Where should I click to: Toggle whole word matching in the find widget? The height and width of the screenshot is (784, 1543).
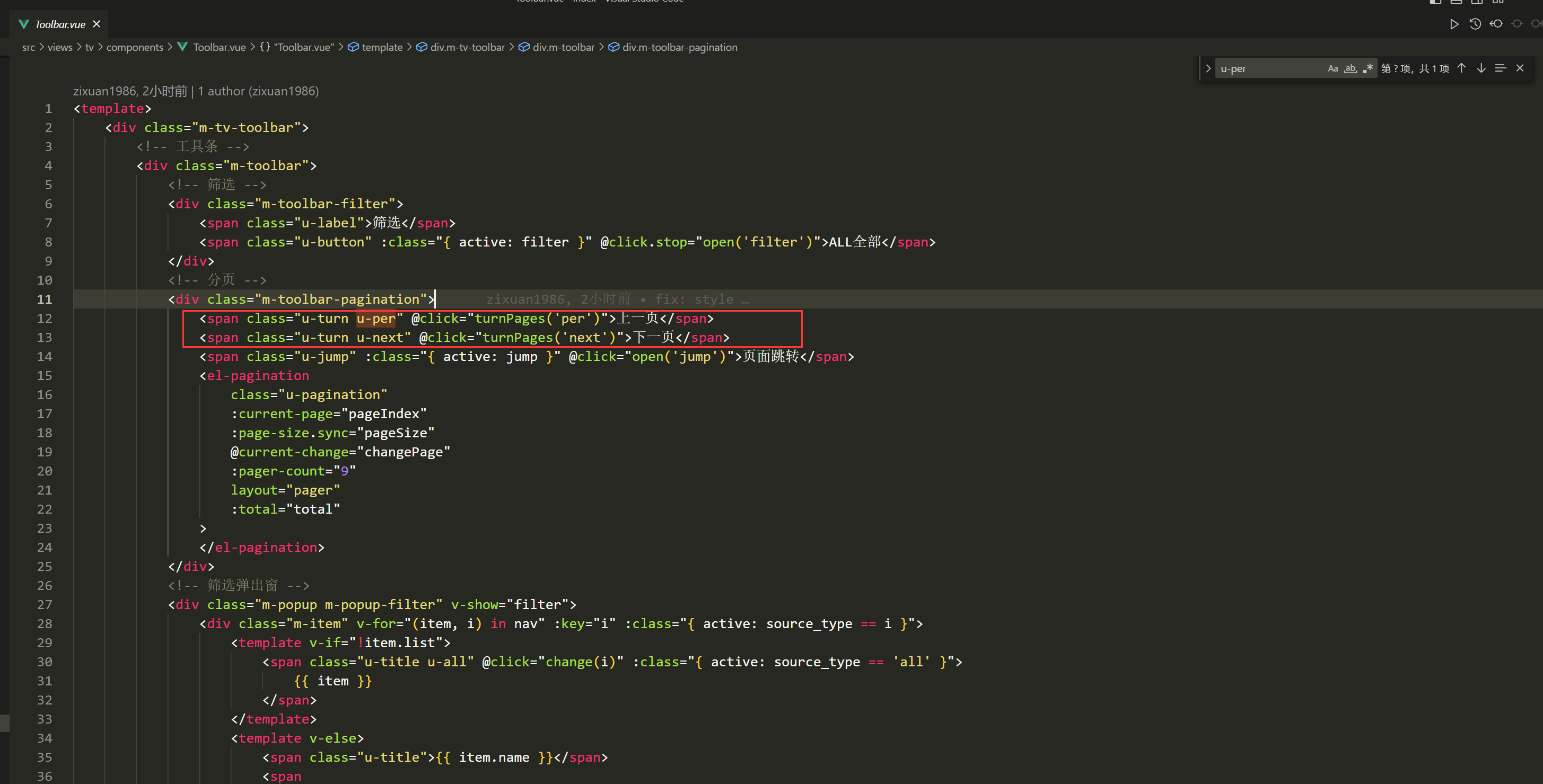pyautogui.click(x=1350, y=68)
